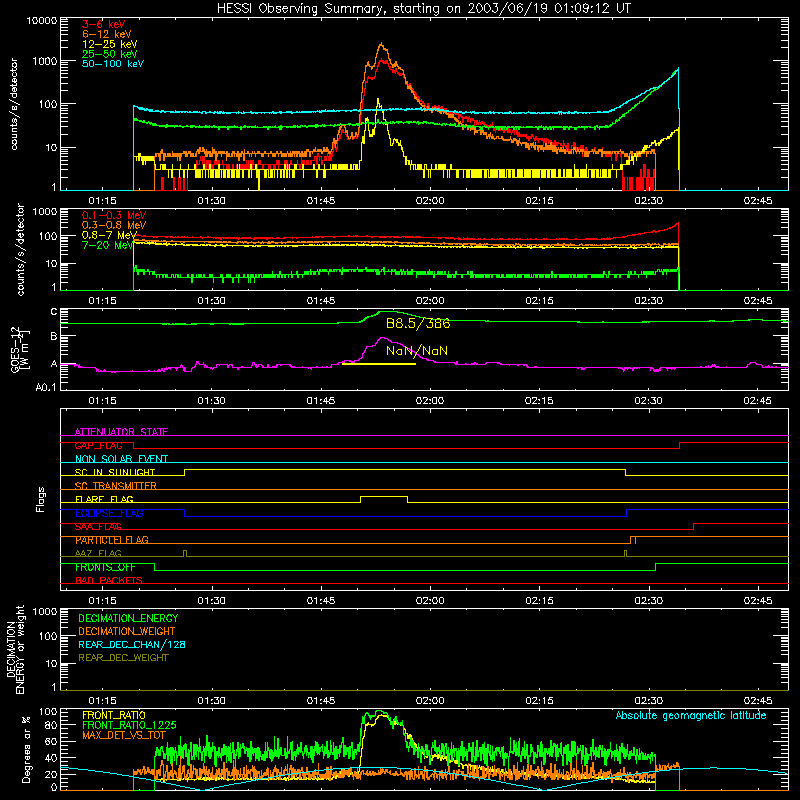Click the Flags panel axis title
This screenshot has height=800, width=800.
tap(41, 499)
